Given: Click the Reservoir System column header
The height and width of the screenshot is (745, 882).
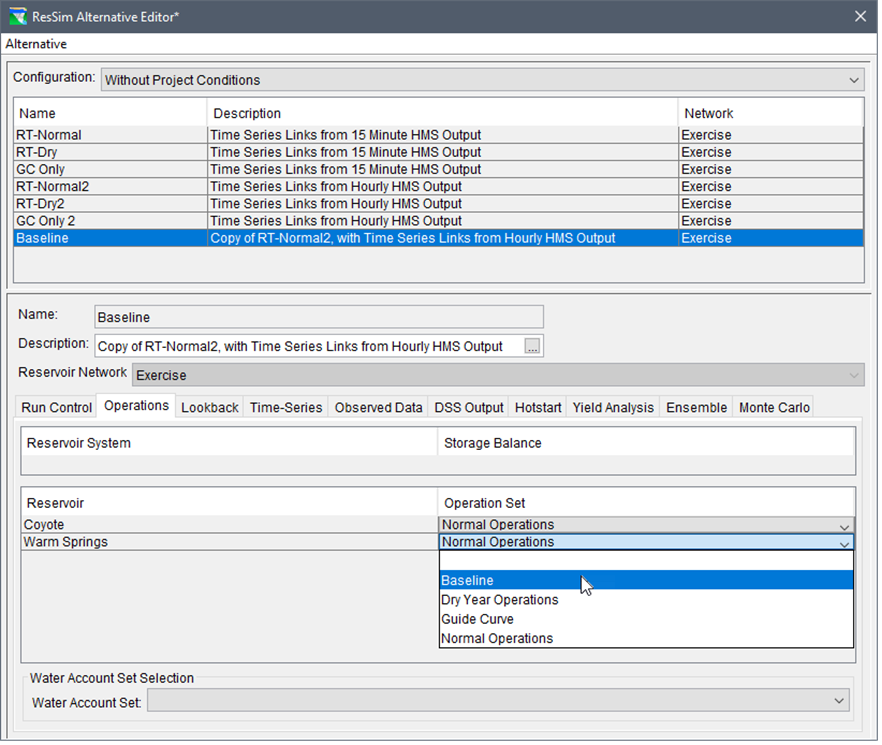Looking at the screenshot, I should 230,445.
